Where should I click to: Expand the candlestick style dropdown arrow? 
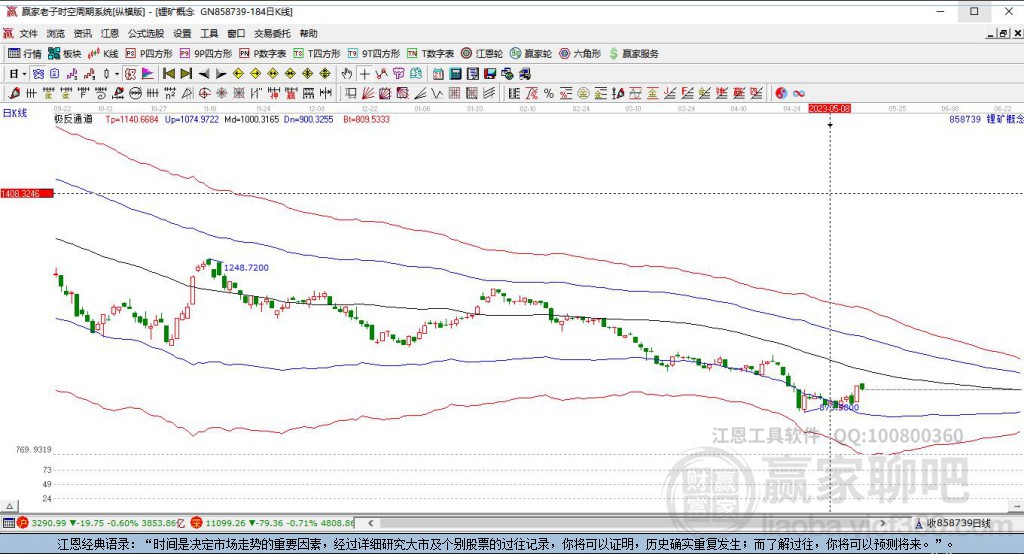pos(117,74)
